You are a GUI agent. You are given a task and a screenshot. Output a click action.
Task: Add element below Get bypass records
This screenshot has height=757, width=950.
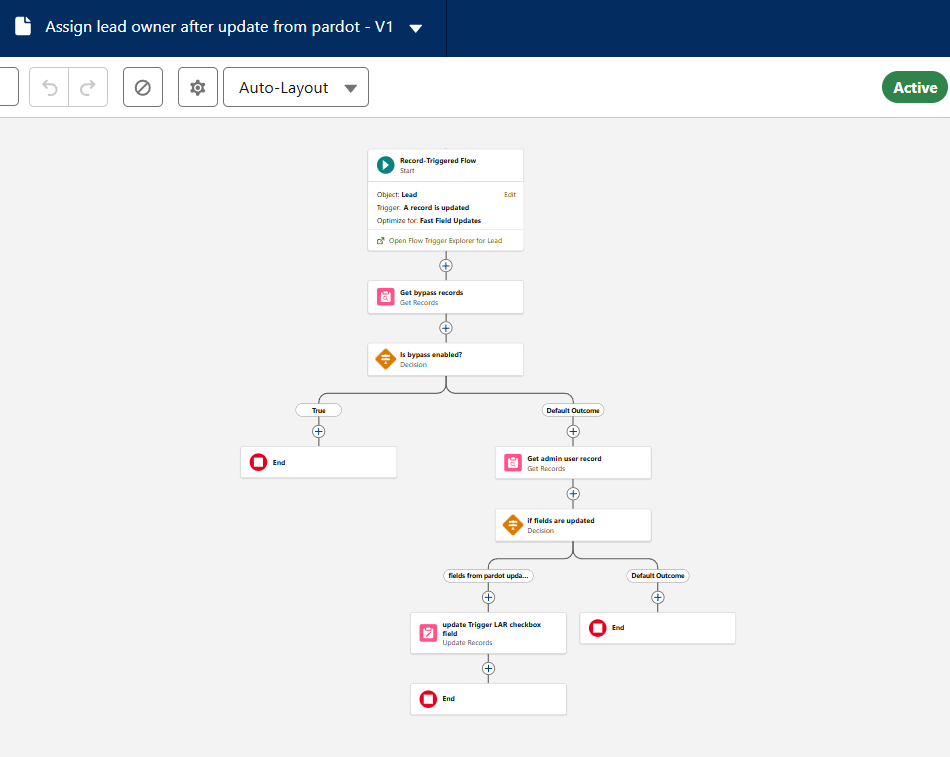pyautogui.click(x=446, y=328)
